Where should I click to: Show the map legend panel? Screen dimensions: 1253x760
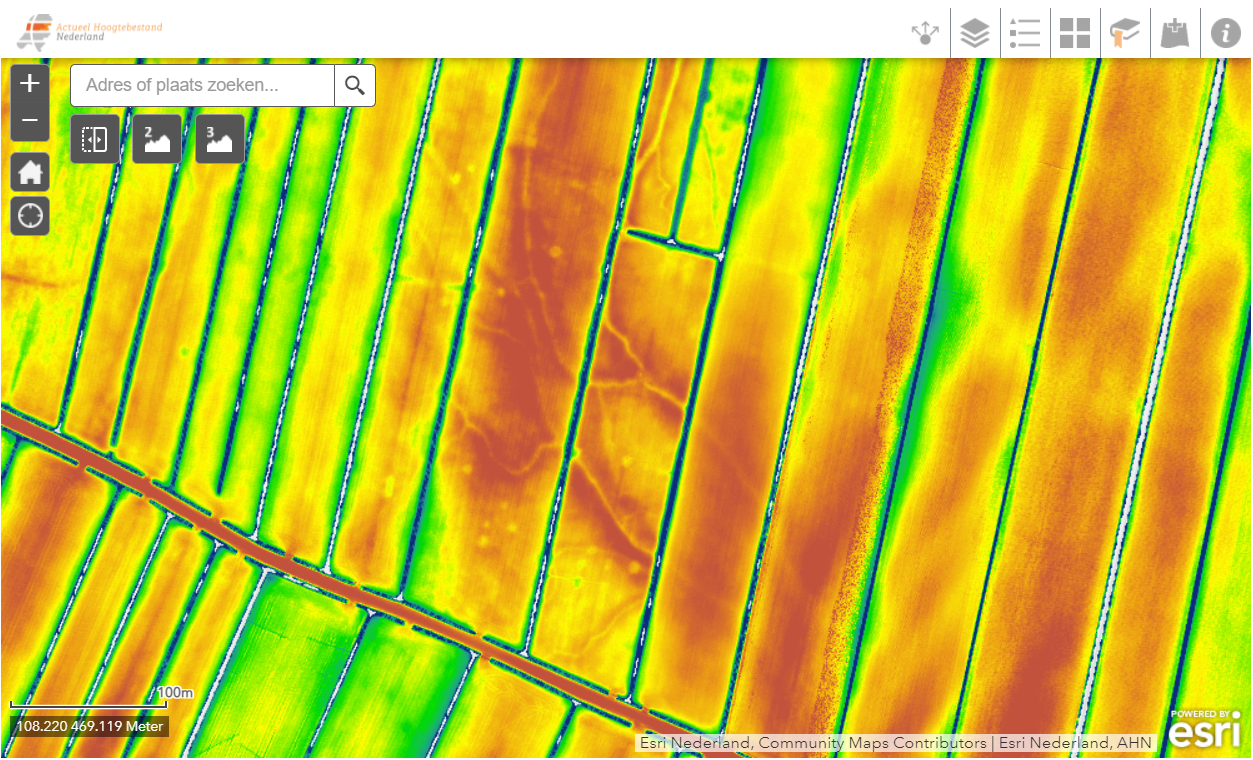tap(1025, 33)
